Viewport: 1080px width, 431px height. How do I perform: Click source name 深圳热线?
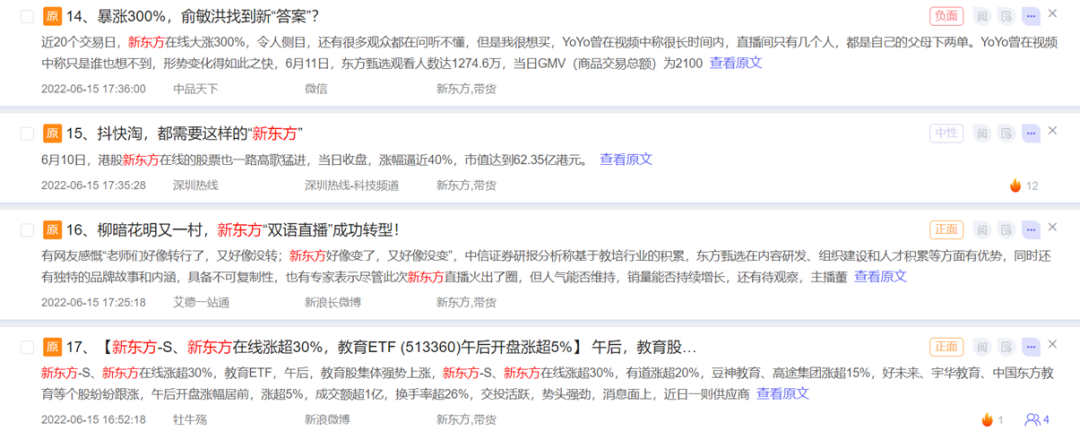point(196,185)
